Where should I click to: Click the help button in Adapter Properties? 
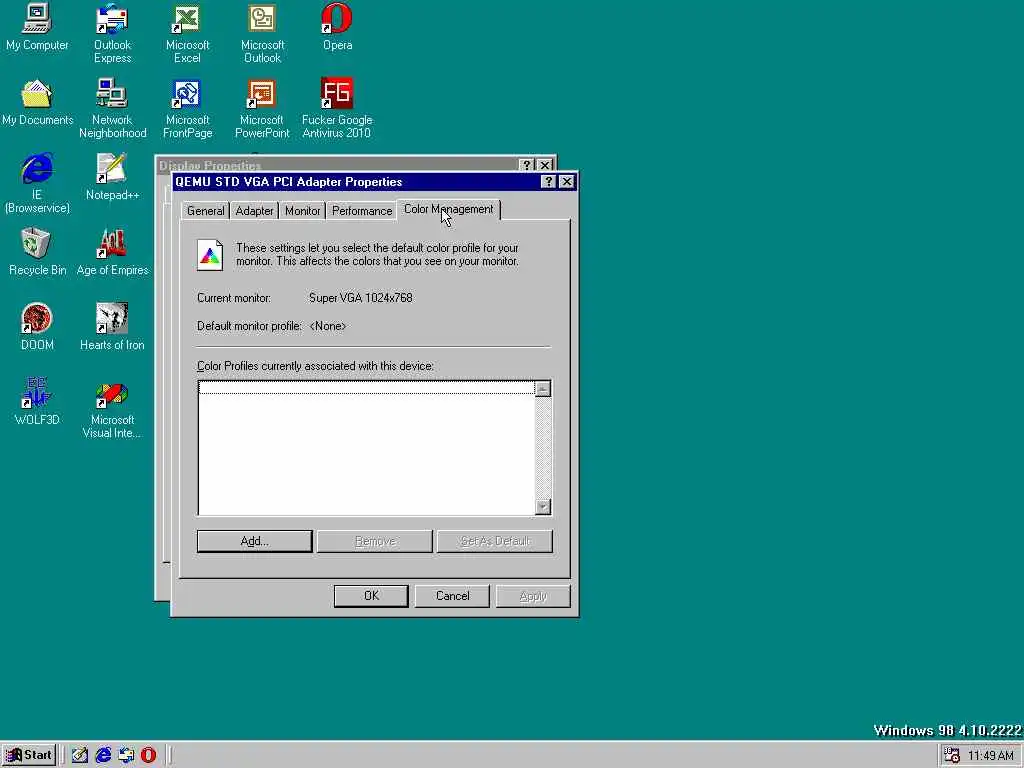(x=549, y=182)
